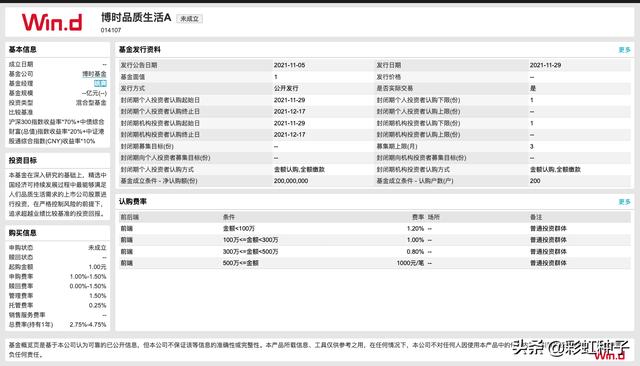Click the 投资目标 panel header
This screenshot has height=366, width=640.
22,160
